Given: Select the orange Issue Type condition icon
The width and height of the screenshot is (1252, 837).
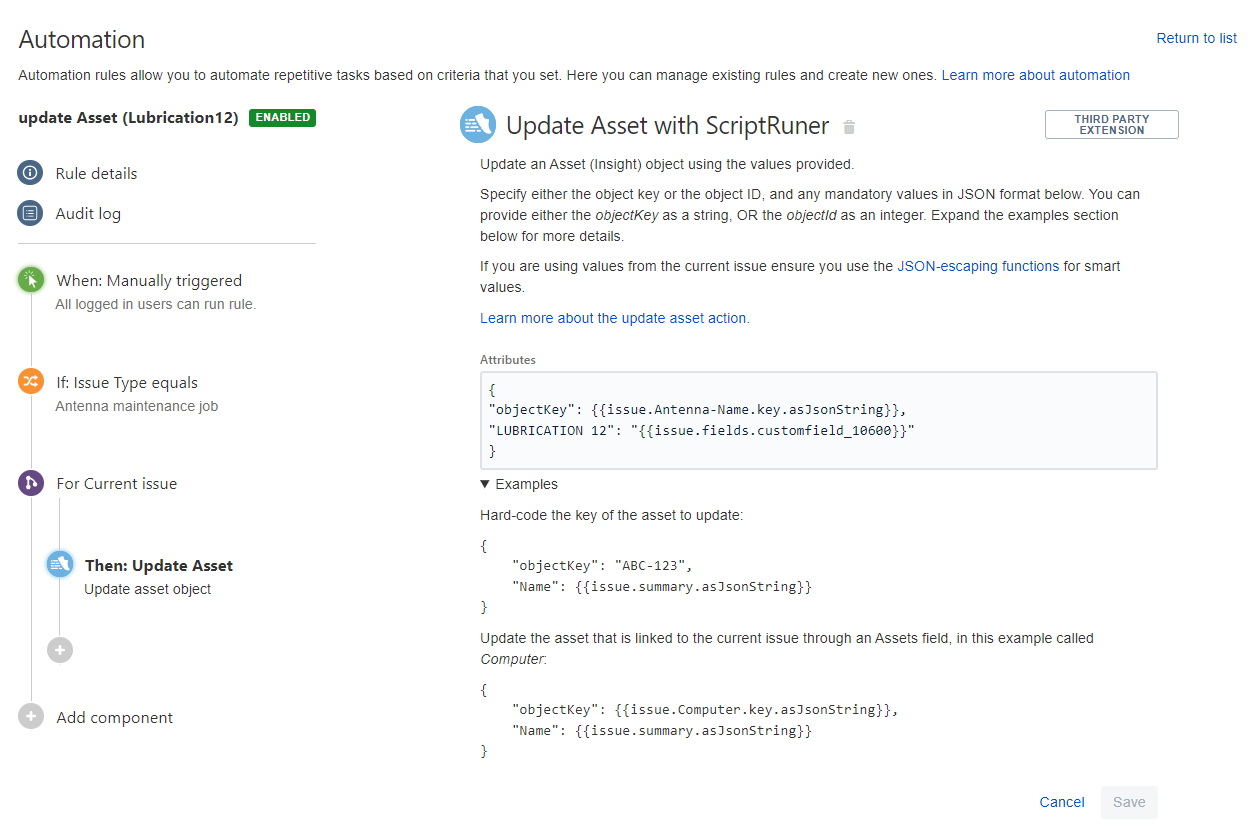Looking at the screenshot, I should pos(30,382).
